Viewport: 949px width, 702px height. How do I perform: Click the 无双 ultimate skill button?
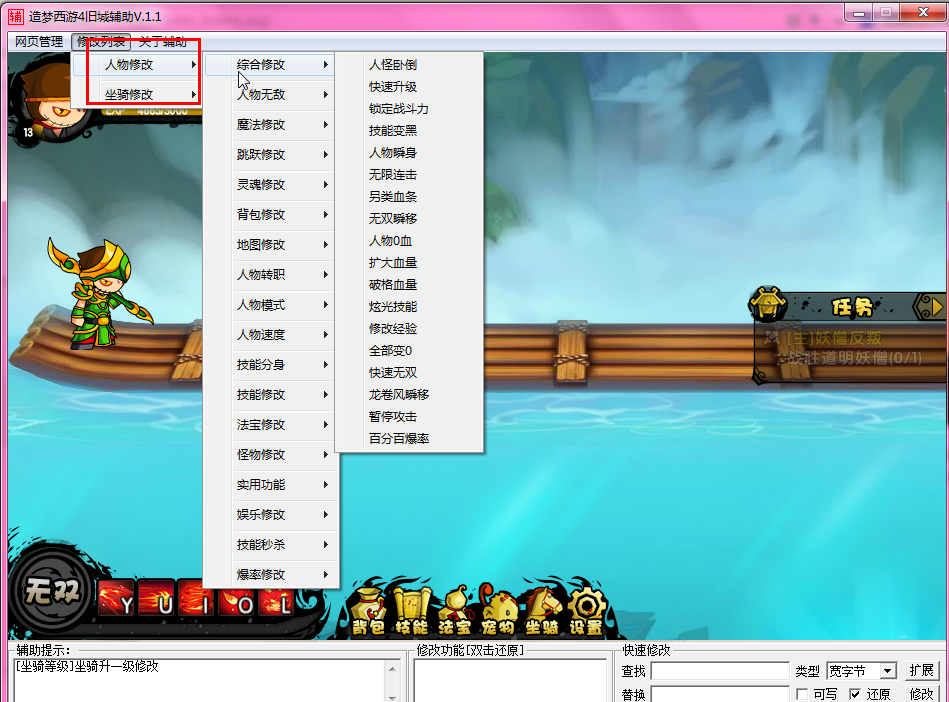coord(52,591)
